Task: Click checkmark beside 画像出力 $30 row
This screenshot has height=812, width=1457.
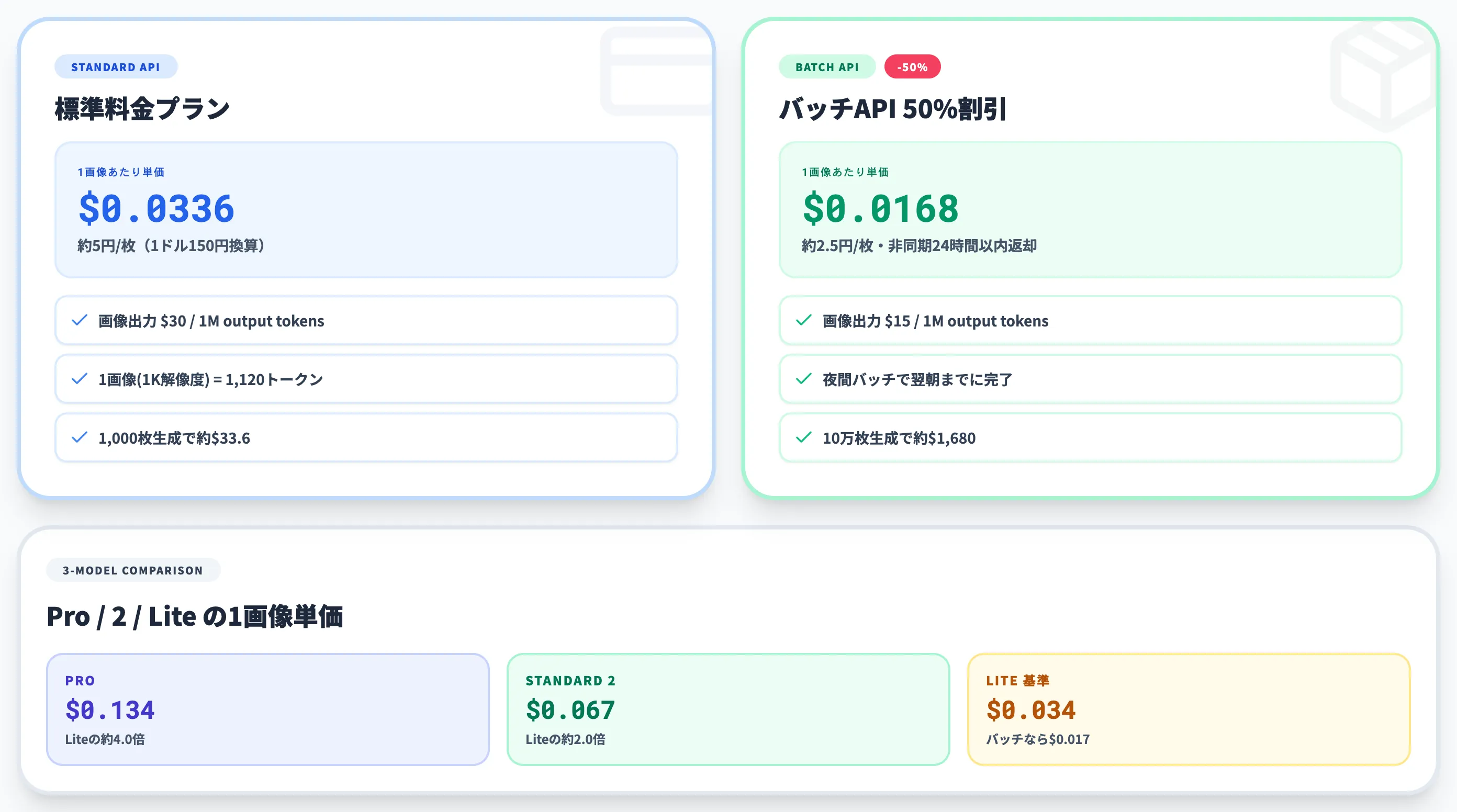Action: [80, 320]
